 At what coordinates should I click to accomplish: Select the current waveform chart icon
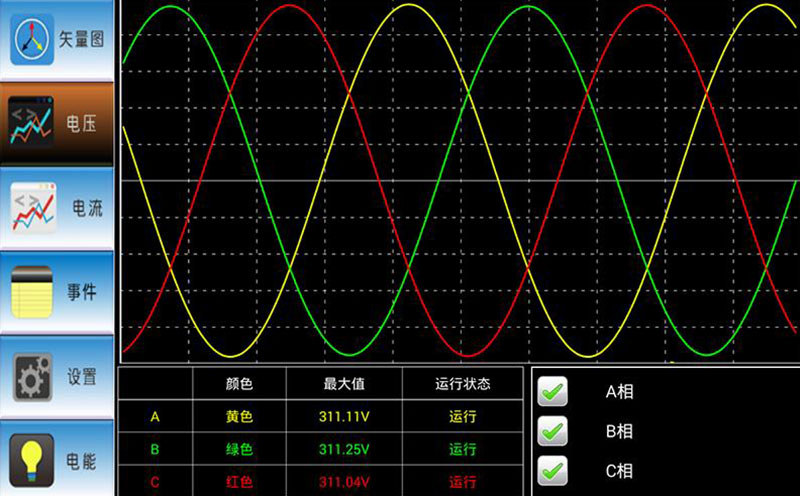coord(33,208)
